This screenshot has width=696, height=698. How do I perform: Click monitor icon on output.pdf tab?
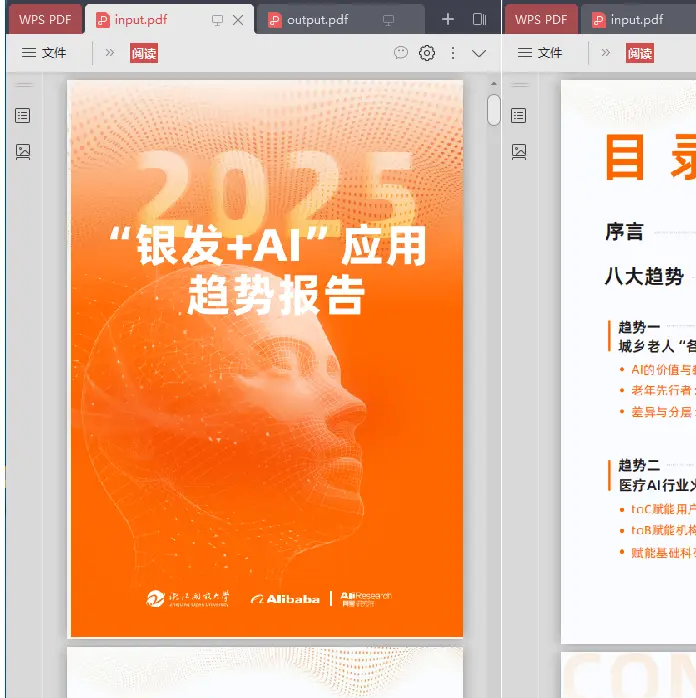388,20
